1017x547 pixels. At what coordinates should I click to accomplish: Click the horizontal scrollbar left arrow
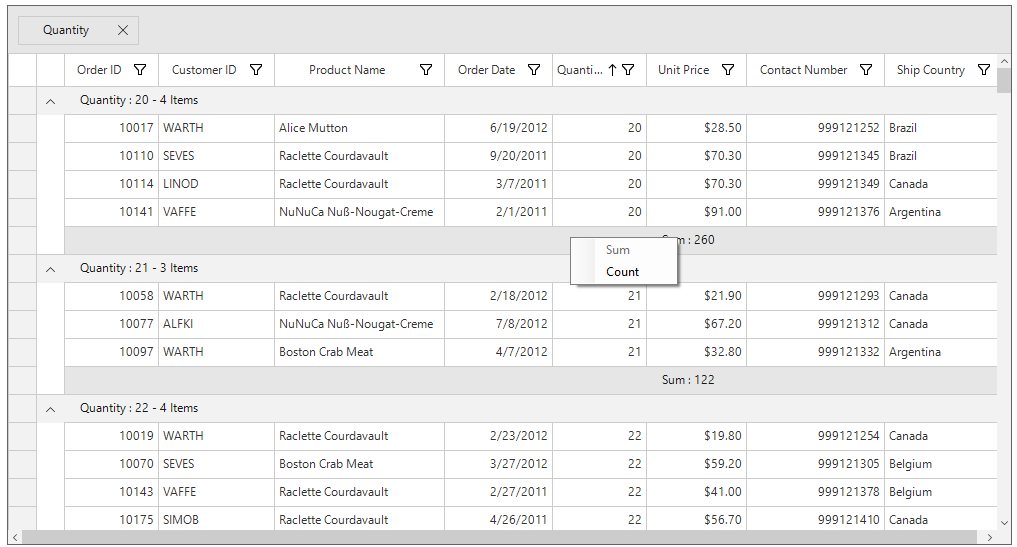point(15,538)
